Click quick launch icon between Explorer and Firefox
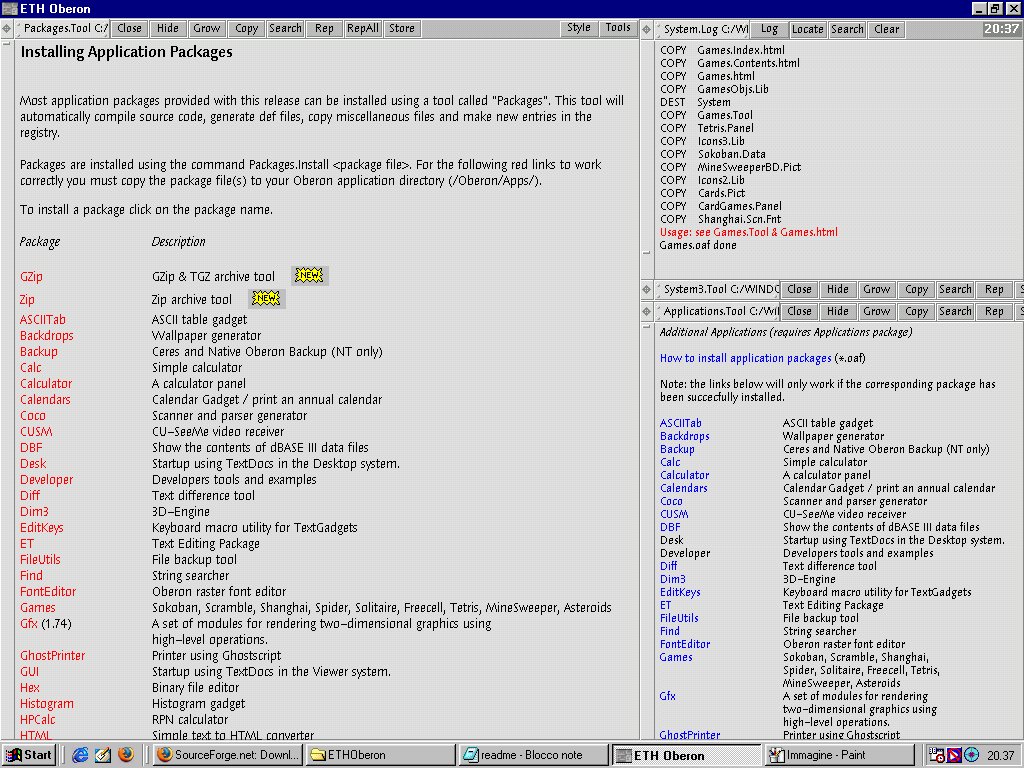The width and height of the screenshot is (1024, 768). pos(102,755)
